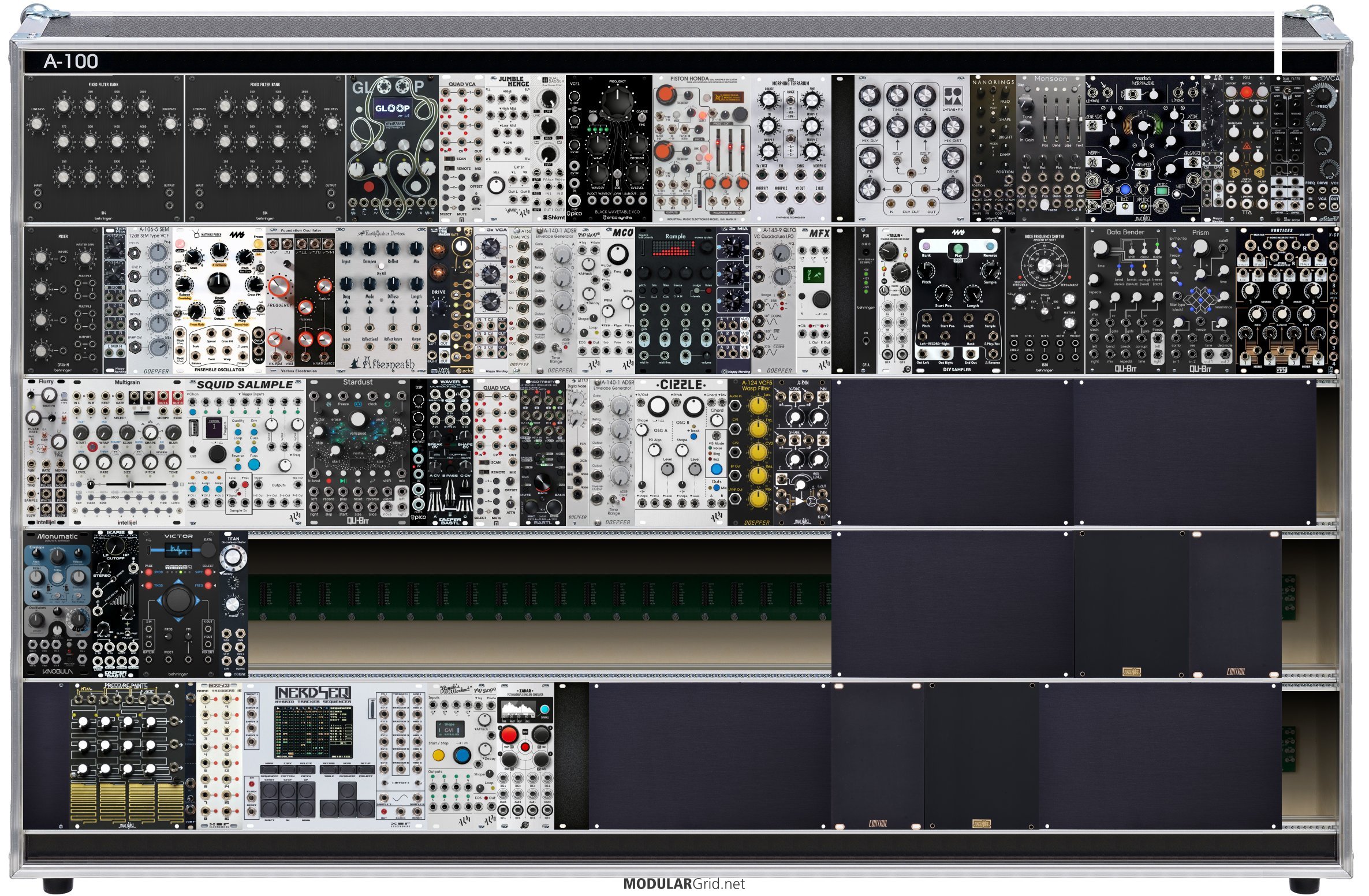Select the Ensemble Oscillator module
1369x896 pixels.
click(219, 300)
